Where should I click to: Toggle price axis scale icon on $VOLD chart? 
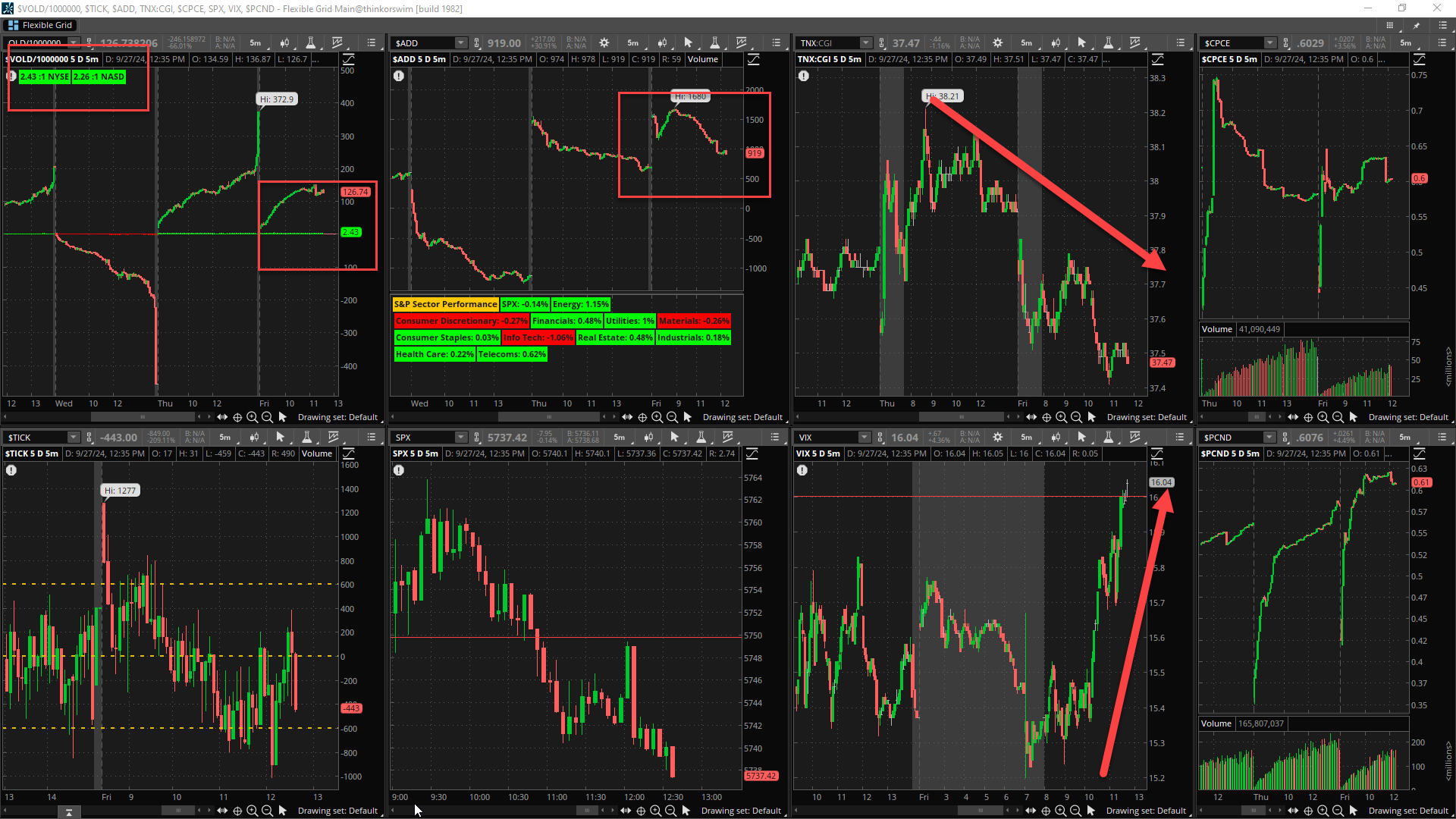(x=349, y=59)
